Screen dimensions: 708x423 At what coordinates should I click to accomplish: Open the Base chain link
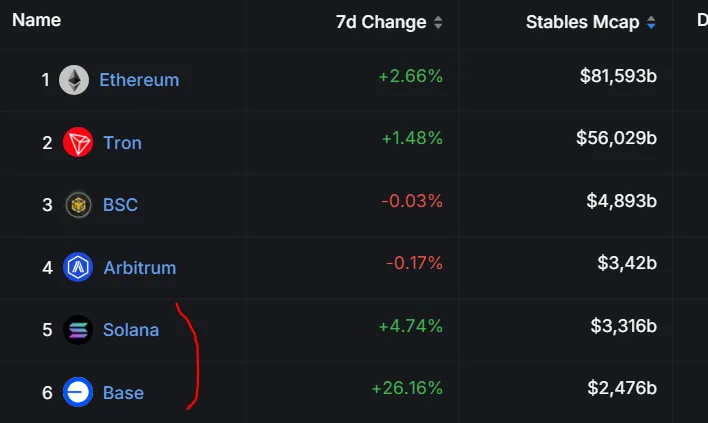coord(123,392)
